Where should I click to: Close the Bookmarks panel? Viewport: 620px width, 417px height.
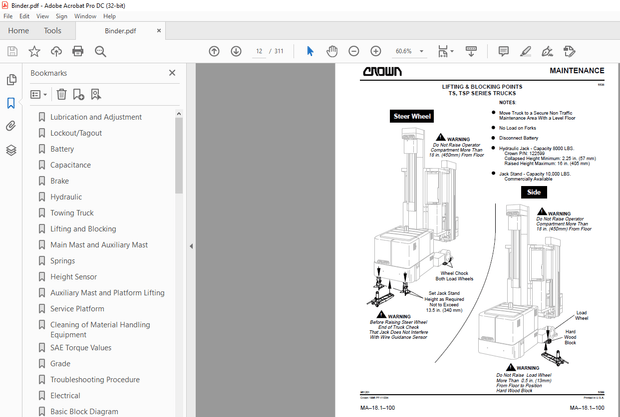[172, 73]
